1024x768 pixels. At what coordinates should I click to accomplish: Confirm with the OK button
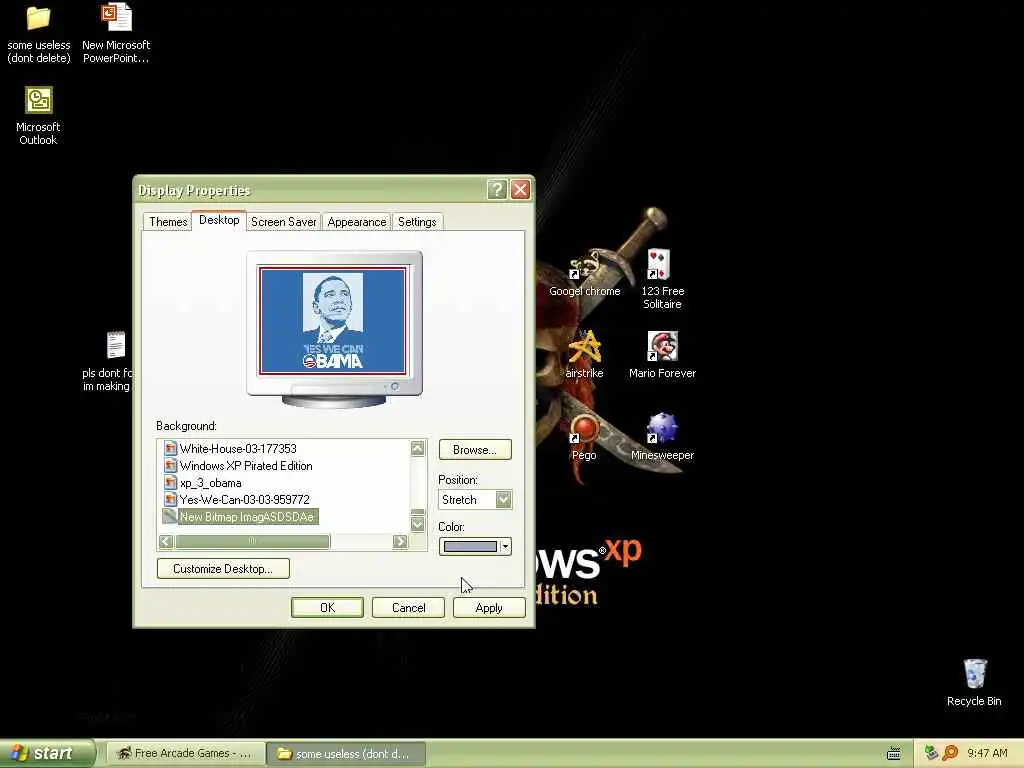(x=327, y=608)
